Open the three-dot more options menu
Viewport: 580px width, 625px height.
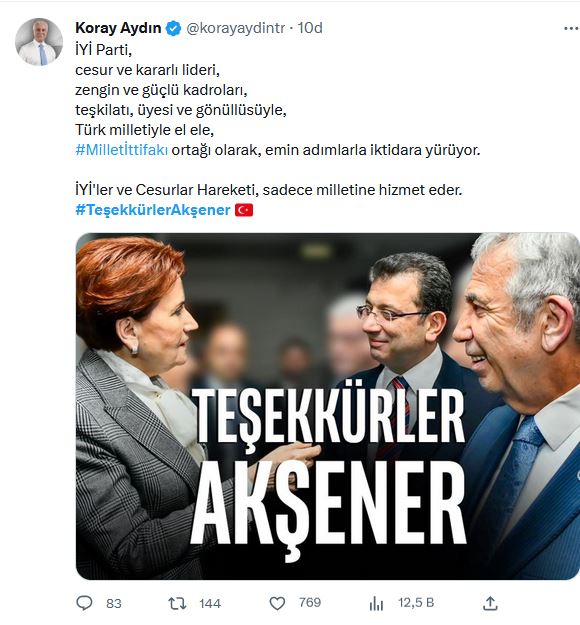tap(571, 28)
